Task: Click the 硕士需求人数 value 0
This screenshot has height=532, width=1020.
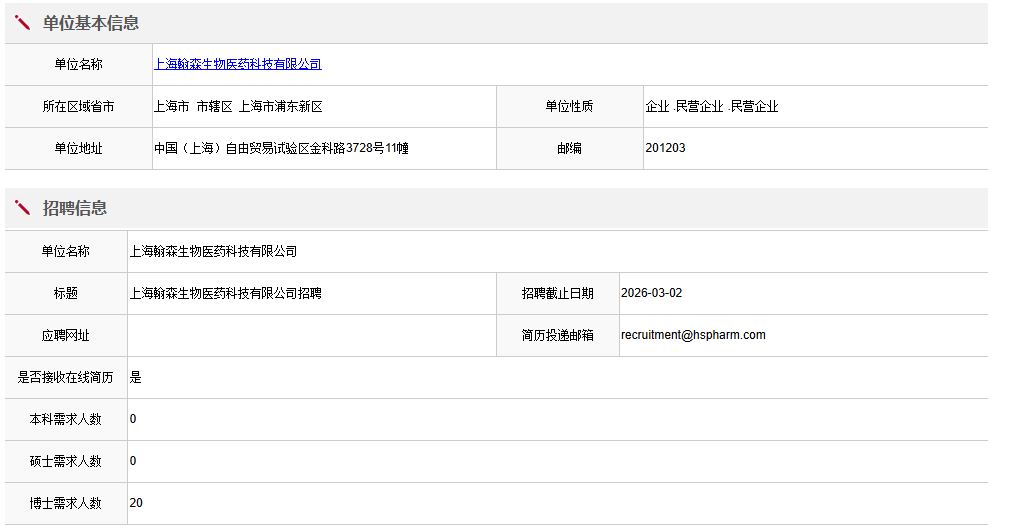Action: [x=133, y=461]
